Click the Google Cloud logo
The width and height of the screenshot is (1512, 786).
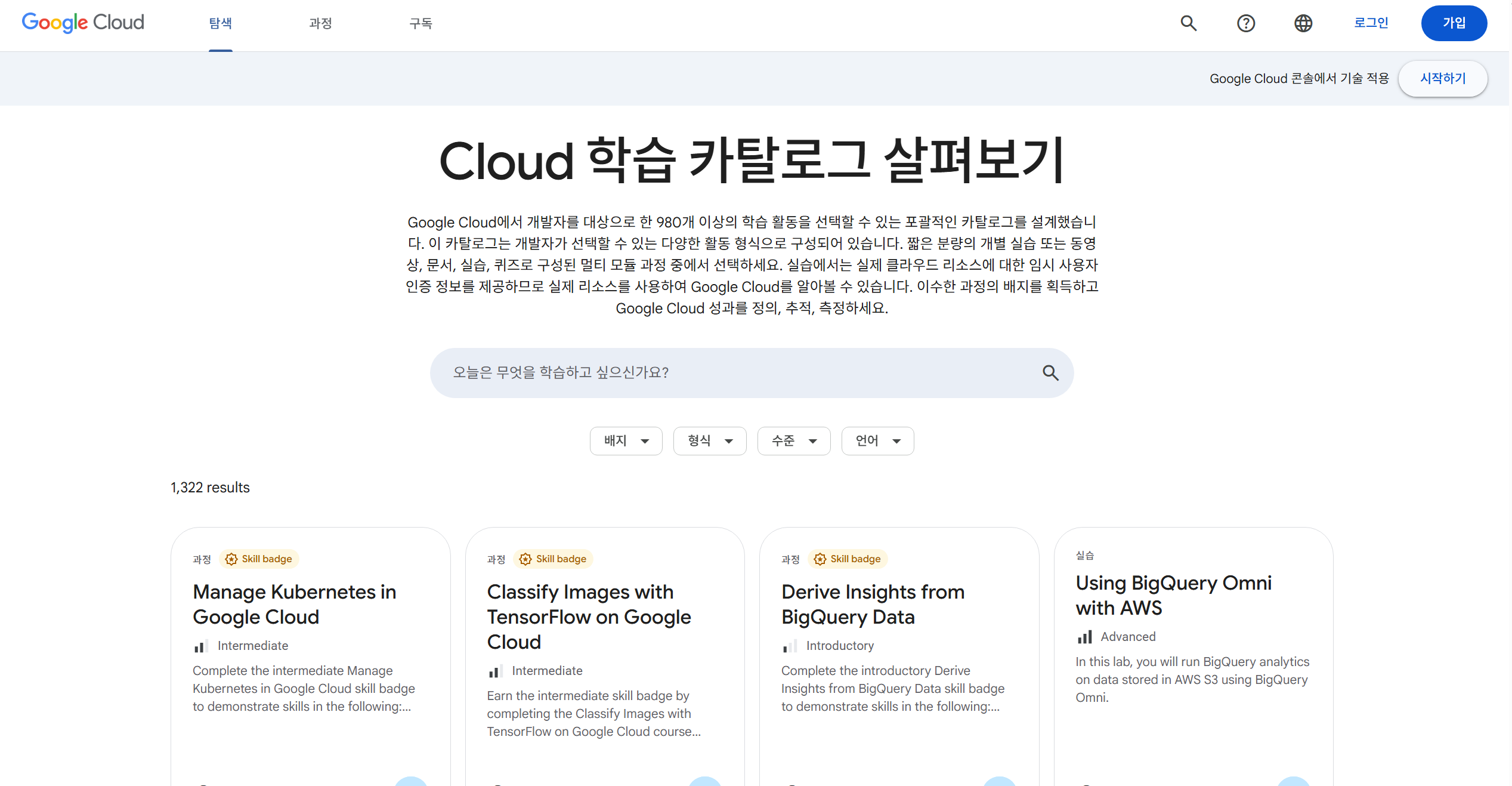(83, 23)
